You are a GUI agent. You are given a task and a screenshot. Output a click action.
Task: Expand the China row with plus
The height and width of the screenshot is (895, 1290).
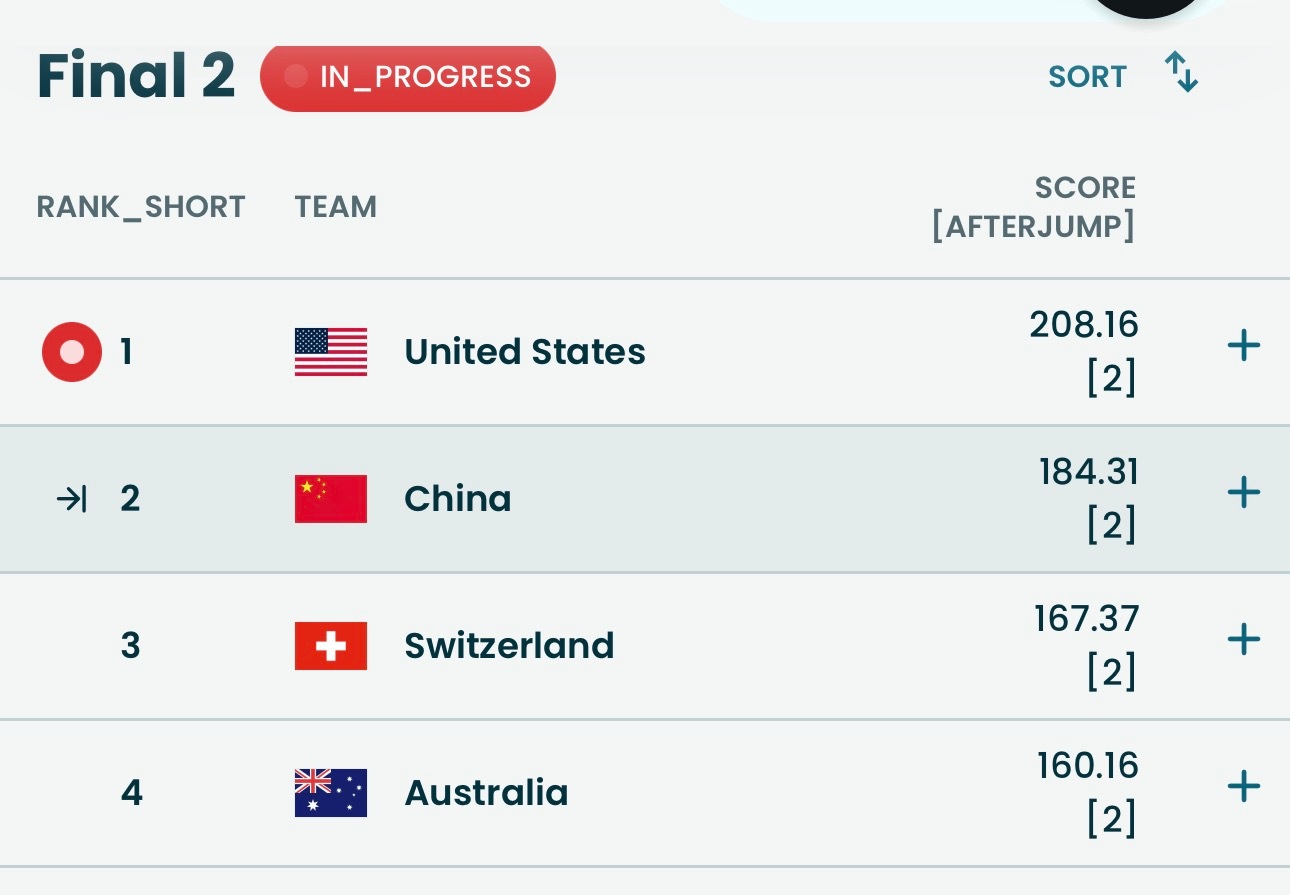point(1243,492)
